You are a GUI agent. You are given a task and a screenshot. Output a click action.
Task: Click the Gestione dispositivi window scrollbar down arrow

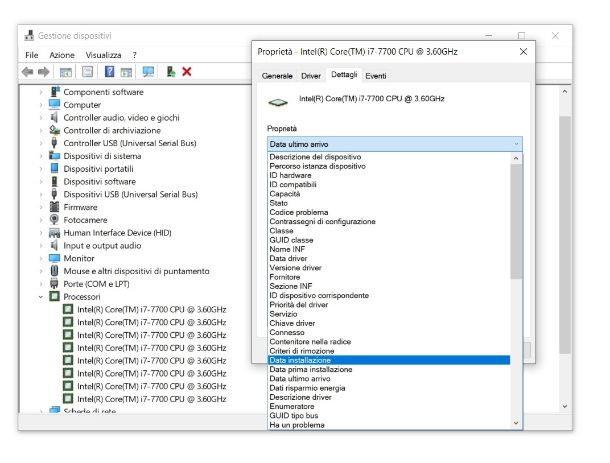564,406
